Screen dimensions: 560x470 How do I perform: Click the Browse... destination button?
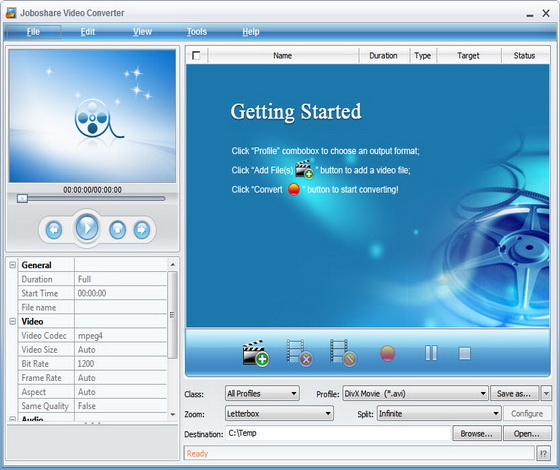[477, 434]
